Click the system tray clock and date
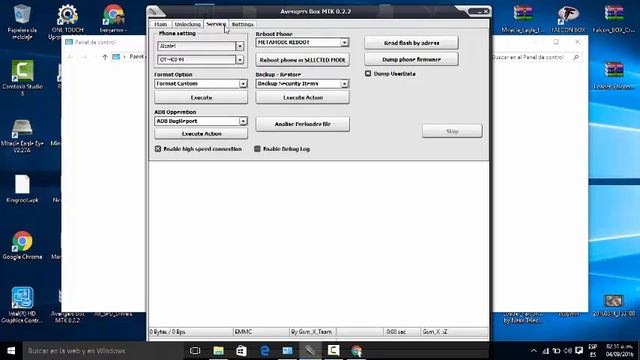The width and height of the screenshot is (640, 360). 620,351
